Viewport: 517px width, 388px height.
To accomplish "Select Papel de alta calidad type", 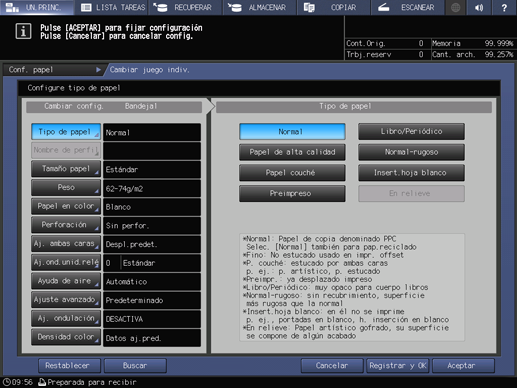I will [x=292, y=152].
